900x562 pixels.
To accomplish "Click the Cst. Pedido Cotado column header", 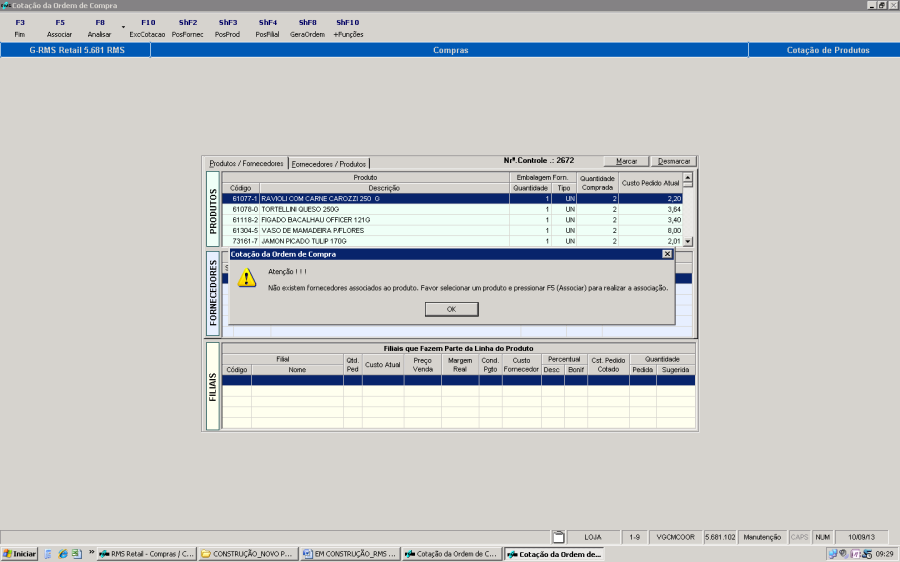I will (608, 365).
